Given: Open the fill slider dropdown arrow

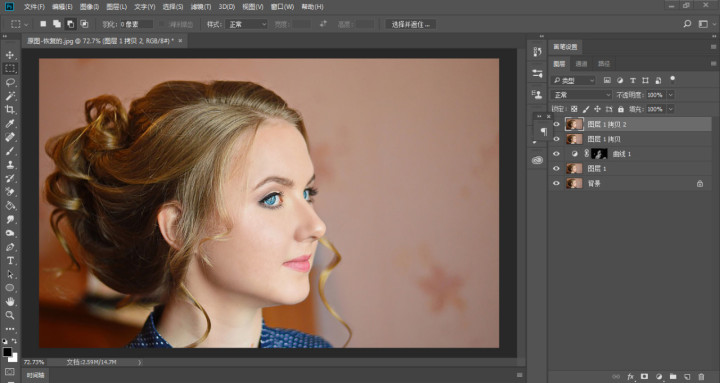Looking at the screenshot, I should click(x=670, y=109).
